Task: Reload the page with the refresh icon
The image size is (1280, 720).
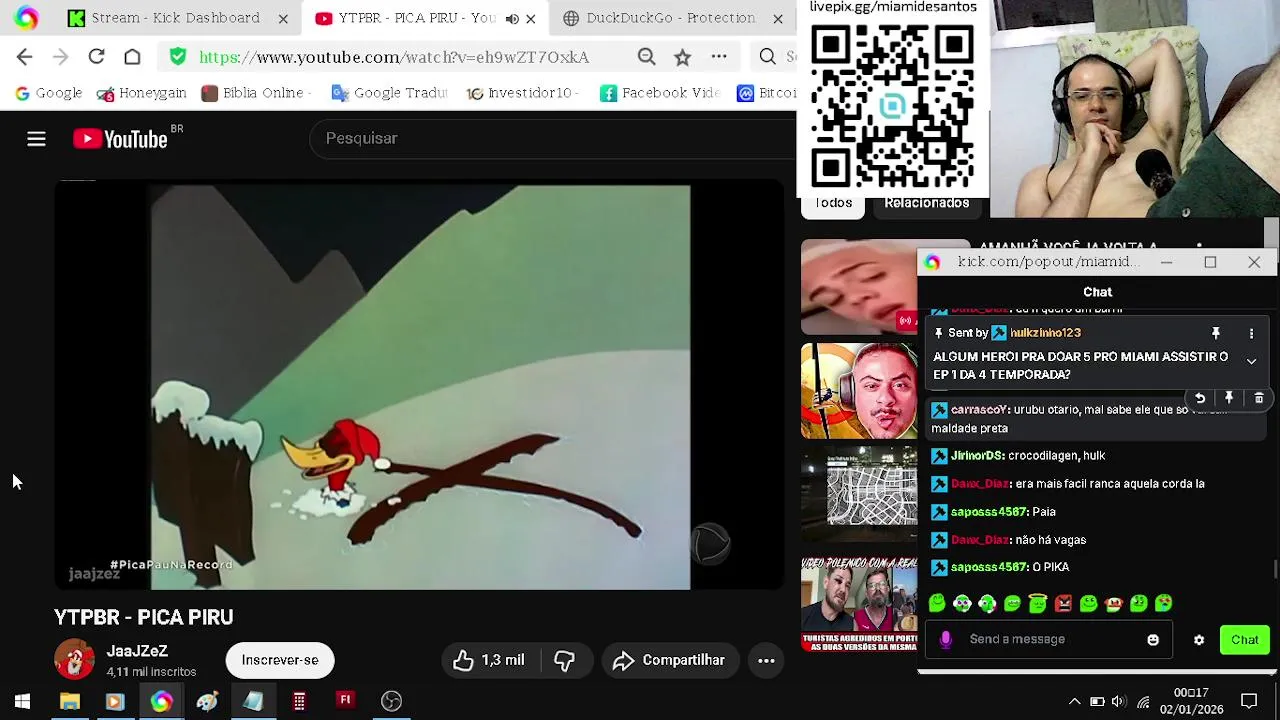Action: coord(96,57)
